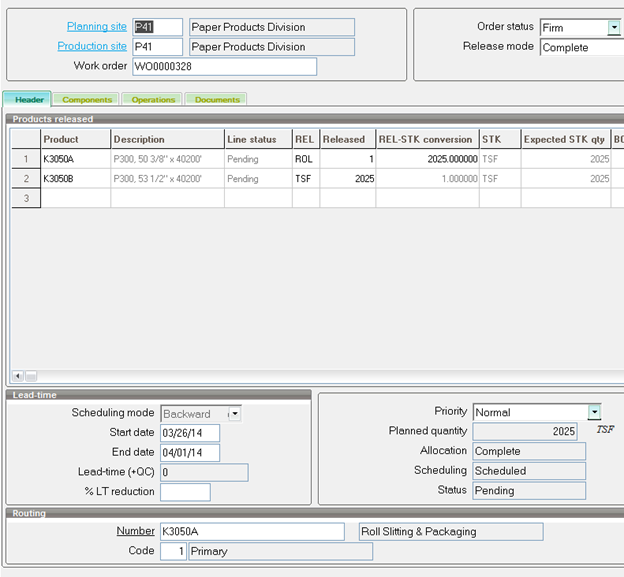Click the Description column header
The width and height of the screenshot is (624, 577).
[x=166, y=139]
